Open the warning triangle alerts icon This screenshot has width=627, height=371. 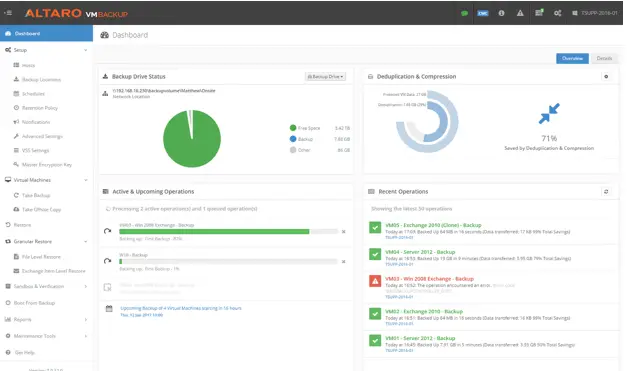[x=520, y=13]
